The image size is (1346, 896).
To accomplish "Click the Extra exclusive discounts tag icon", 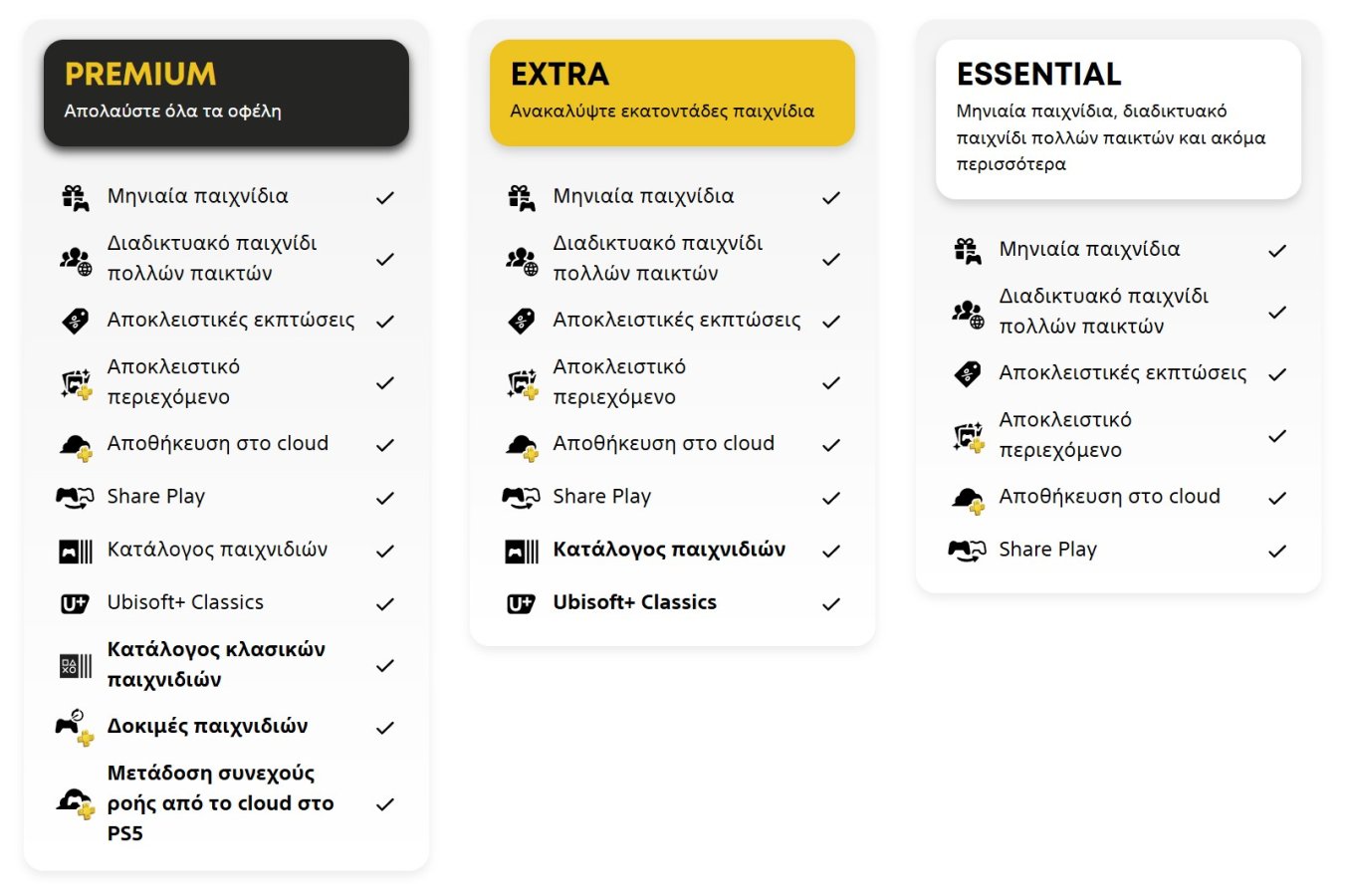I will tap(522, 321).
